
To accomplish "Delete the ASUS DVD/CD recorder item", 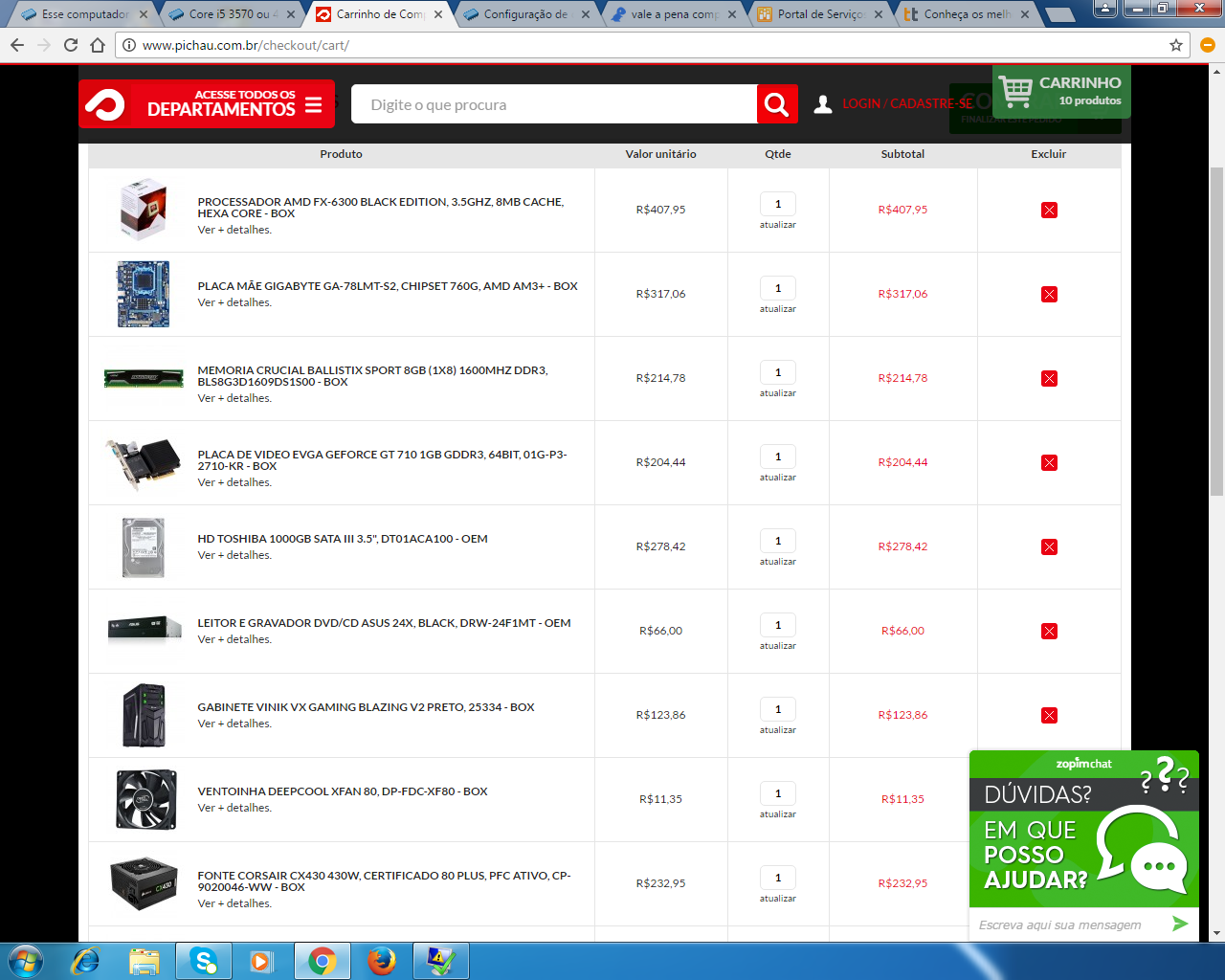I will click(1049, 631).
